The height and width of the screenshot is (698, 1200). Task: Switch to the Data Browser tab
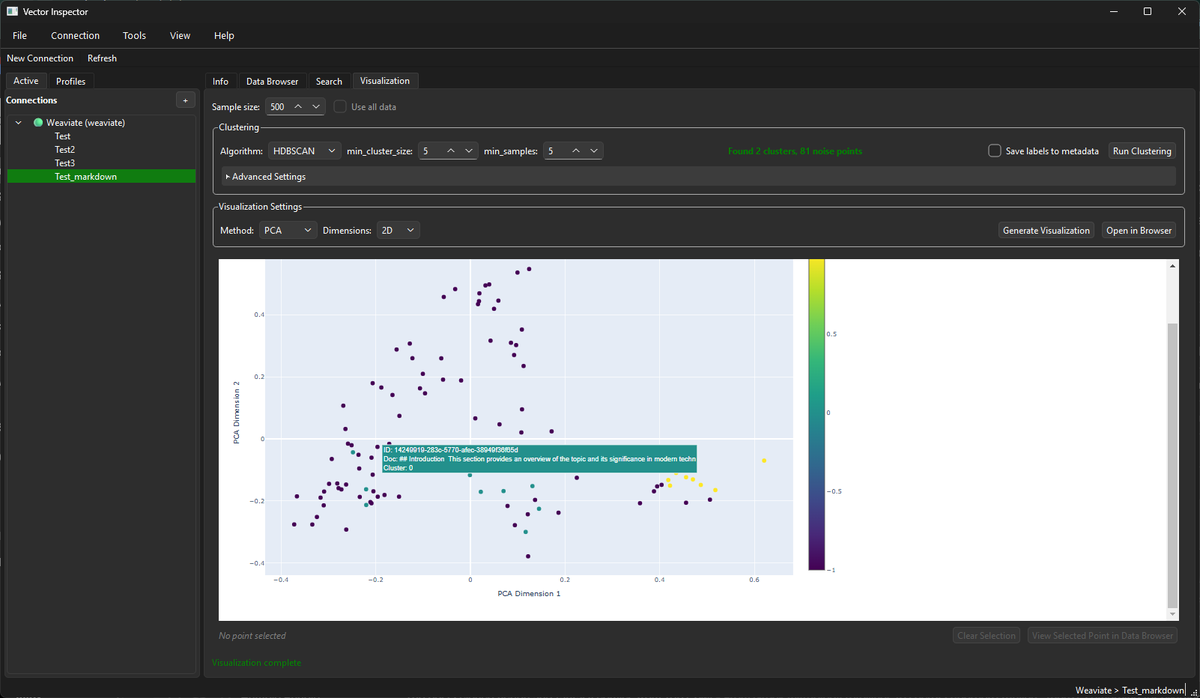272,81
